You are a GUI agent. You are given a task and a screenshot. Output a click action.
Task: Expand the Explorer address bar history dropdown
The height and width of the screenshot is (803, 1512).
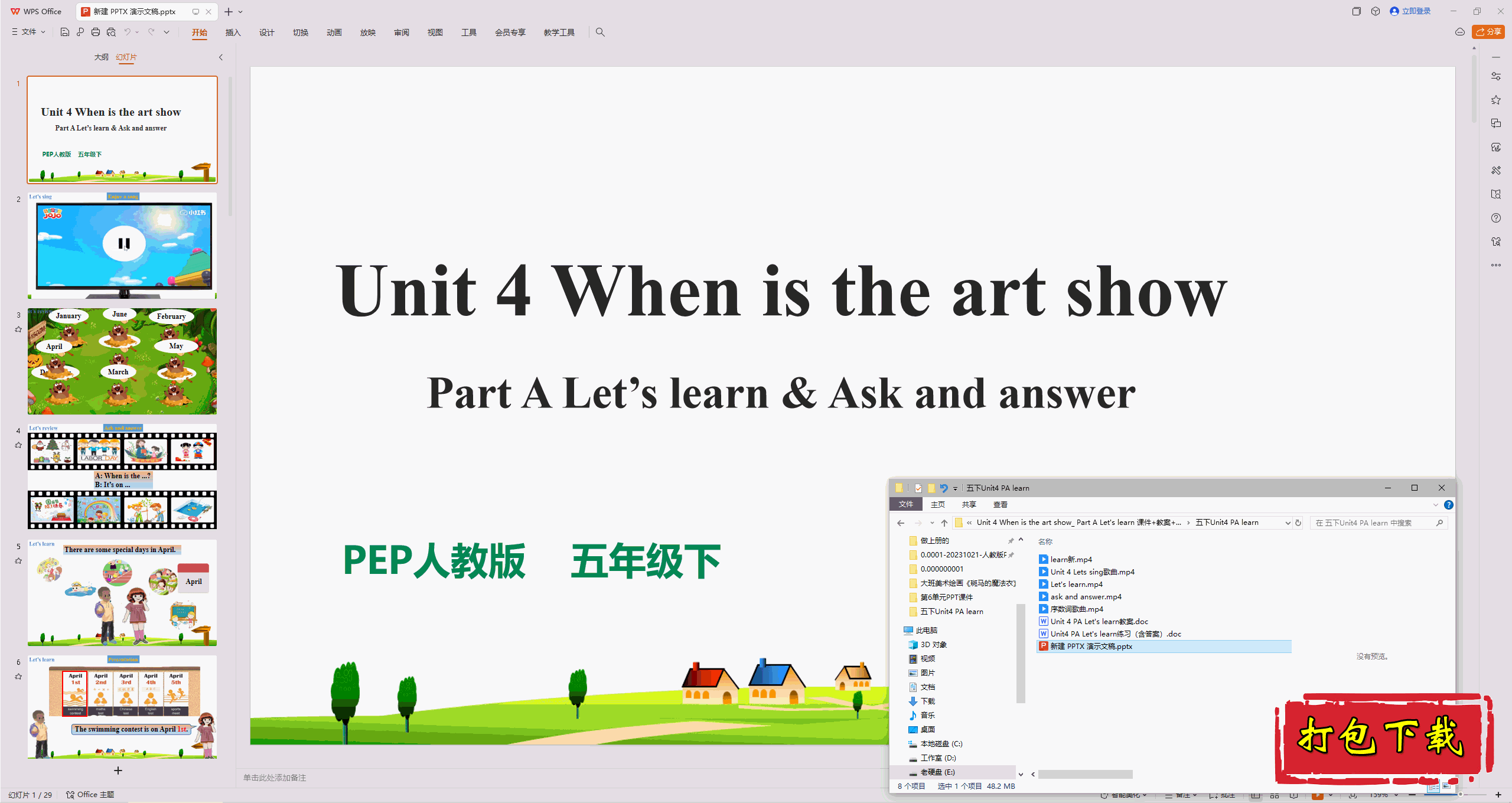point(1288,523)
